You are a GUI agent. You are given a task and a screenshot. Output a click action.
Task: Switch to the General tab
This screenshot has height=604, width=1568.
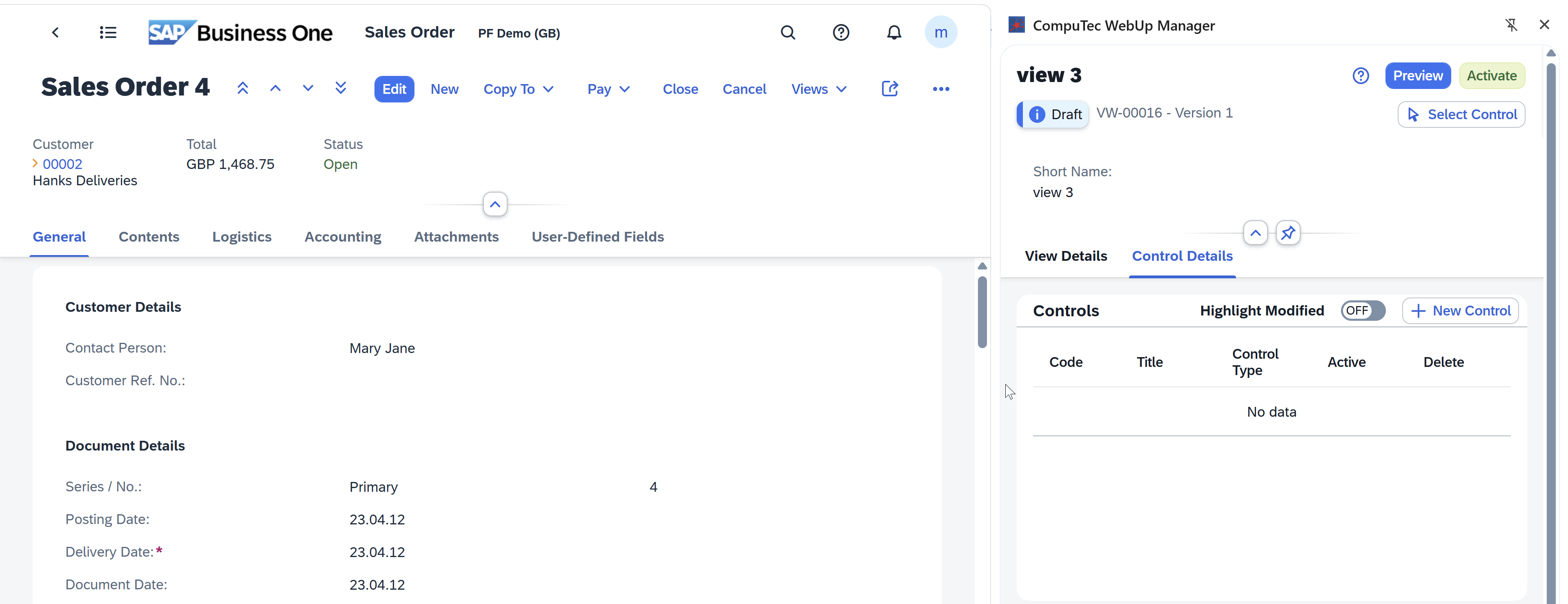[x=59, y=237]
